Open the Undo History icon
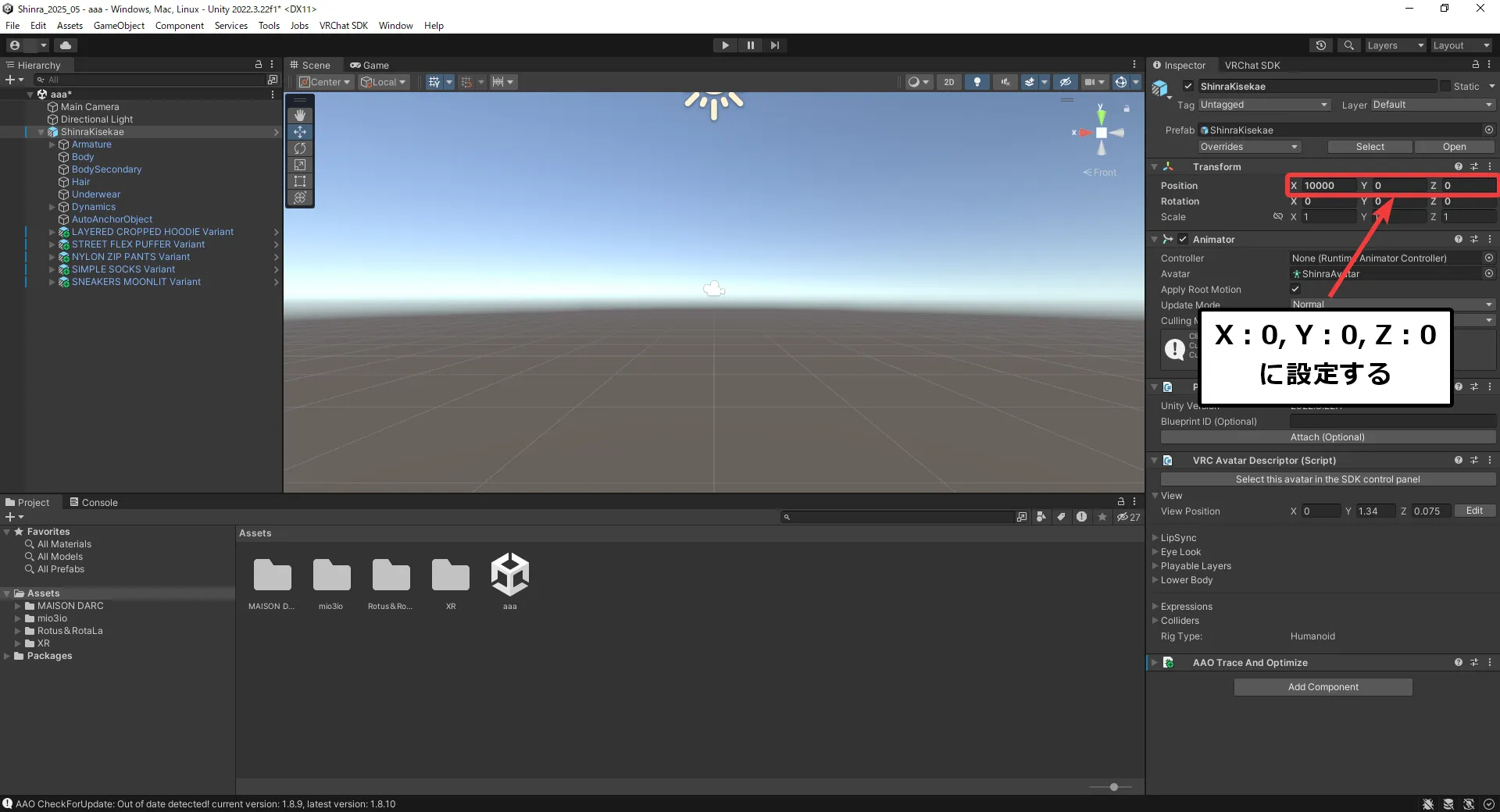Viewport: 1500px width, 812px height. tap(1321, 45)
